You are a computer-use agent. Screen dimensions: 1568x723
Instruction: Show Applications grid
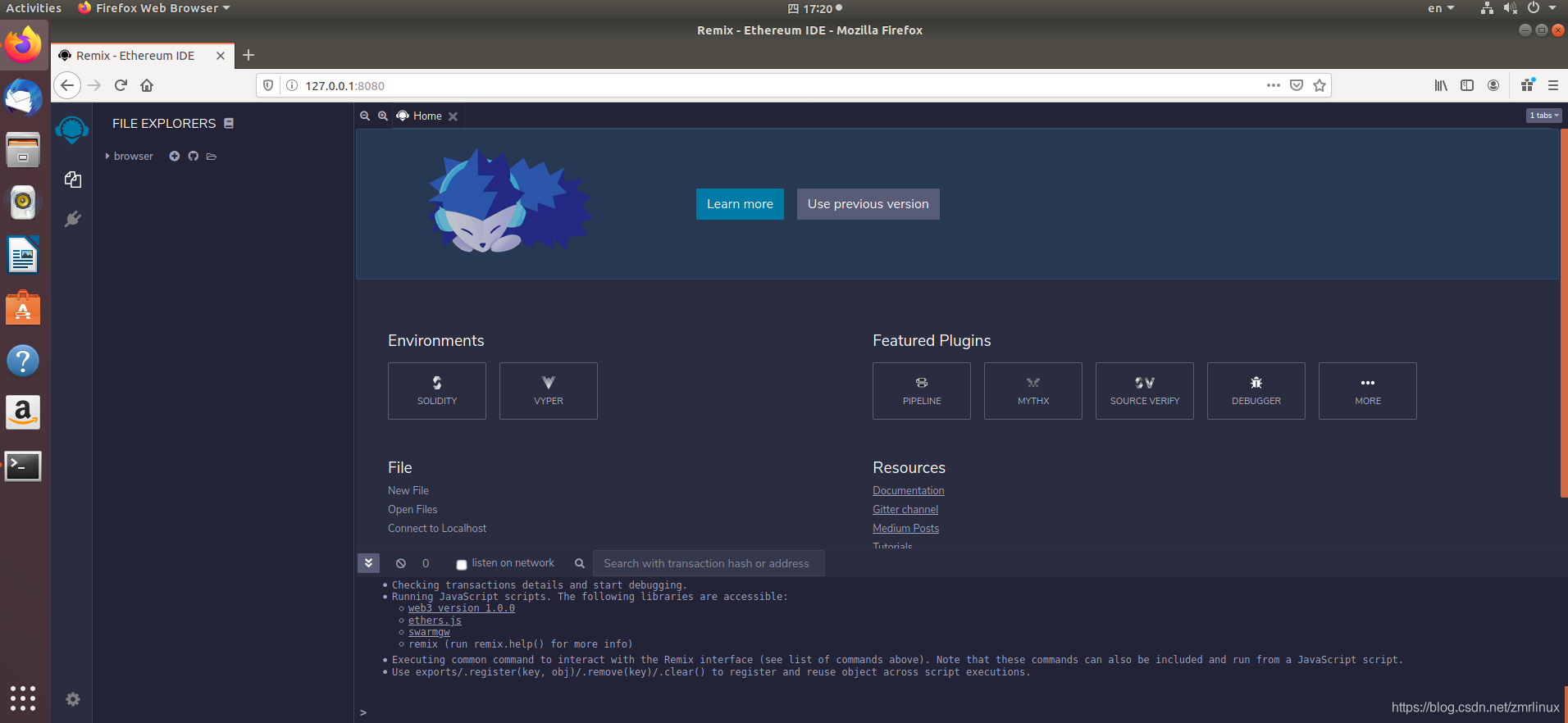click(23, 698)
